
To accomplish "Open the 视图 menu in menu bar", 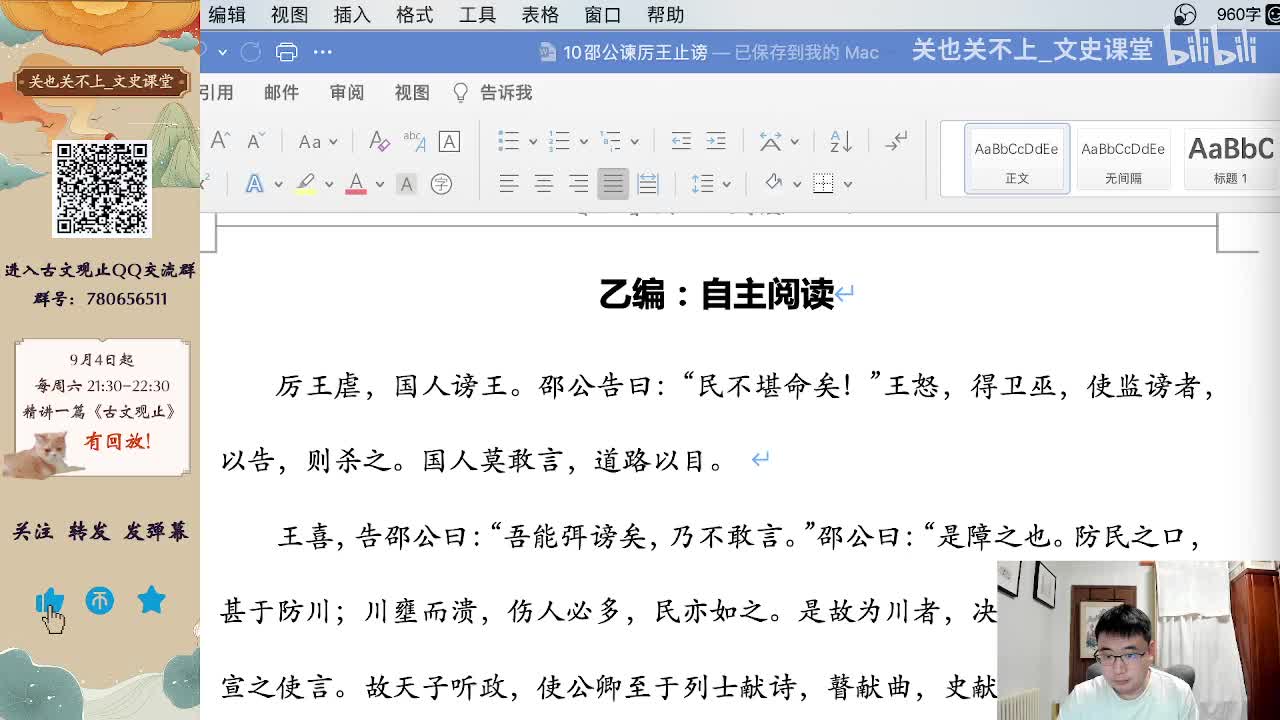I will (290, 15).
